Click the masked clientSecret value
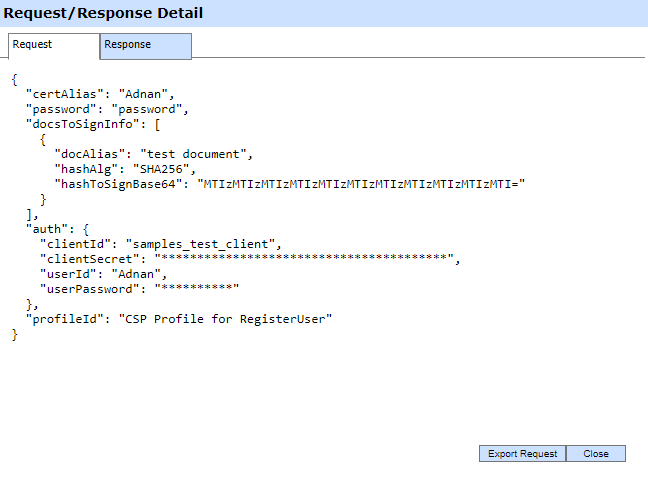Screen dimensions: 648x482 (x=305, y=259)
